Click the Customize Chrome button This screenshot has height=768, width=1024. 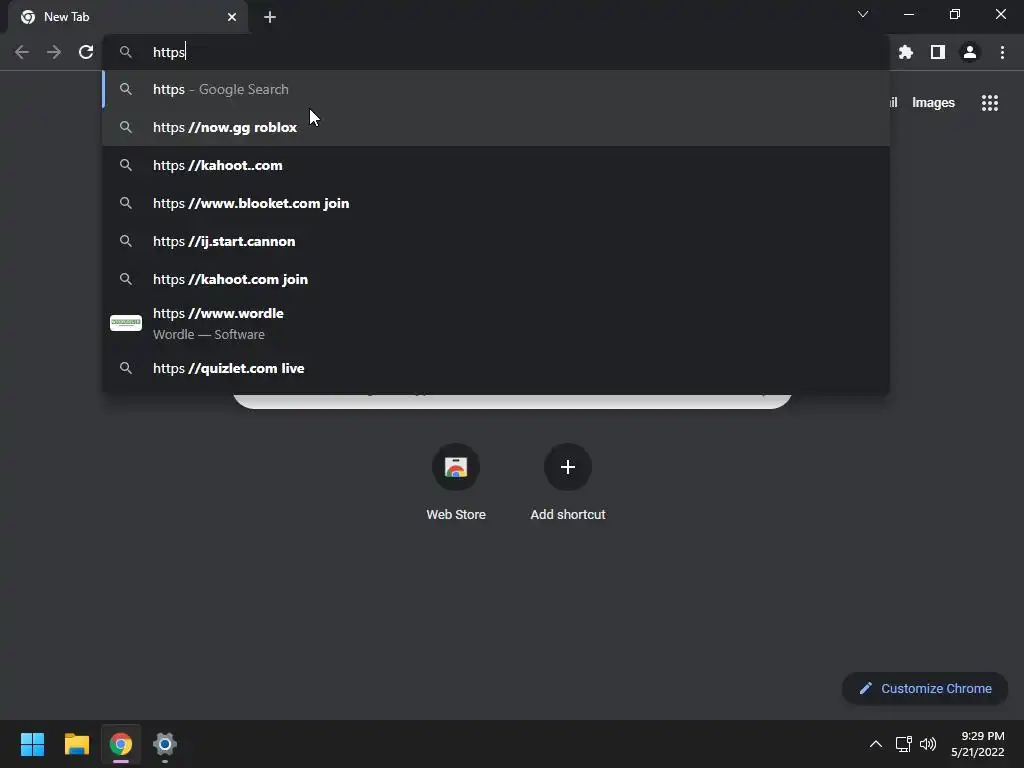point(925,688)
